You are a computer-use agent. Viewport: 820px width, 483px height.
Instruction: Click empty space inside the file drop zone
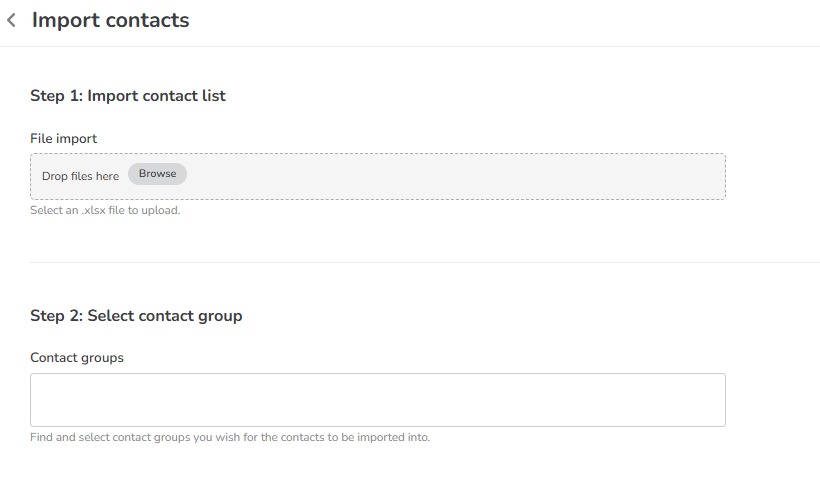click(x=450, y=176)
